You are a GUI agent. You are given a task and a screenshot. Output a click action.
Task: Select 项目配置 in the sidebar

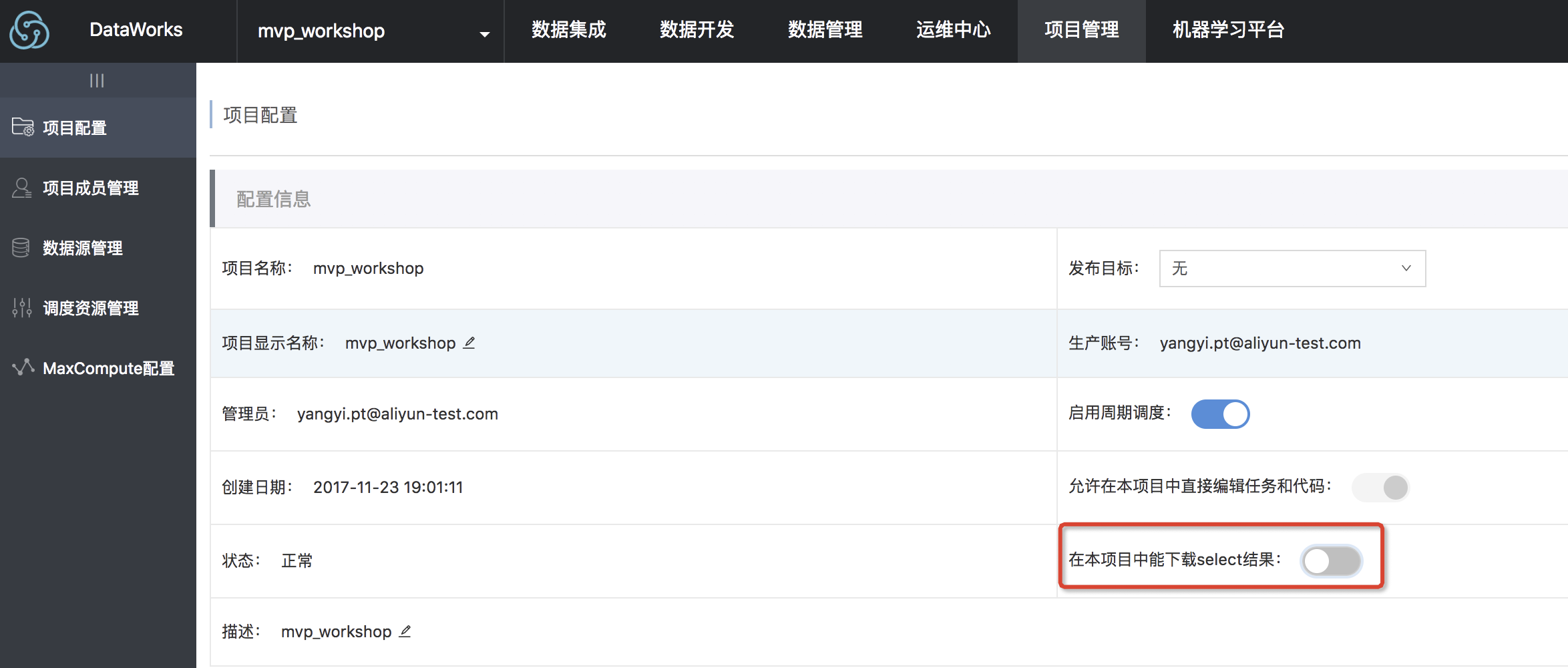[98, 128]
